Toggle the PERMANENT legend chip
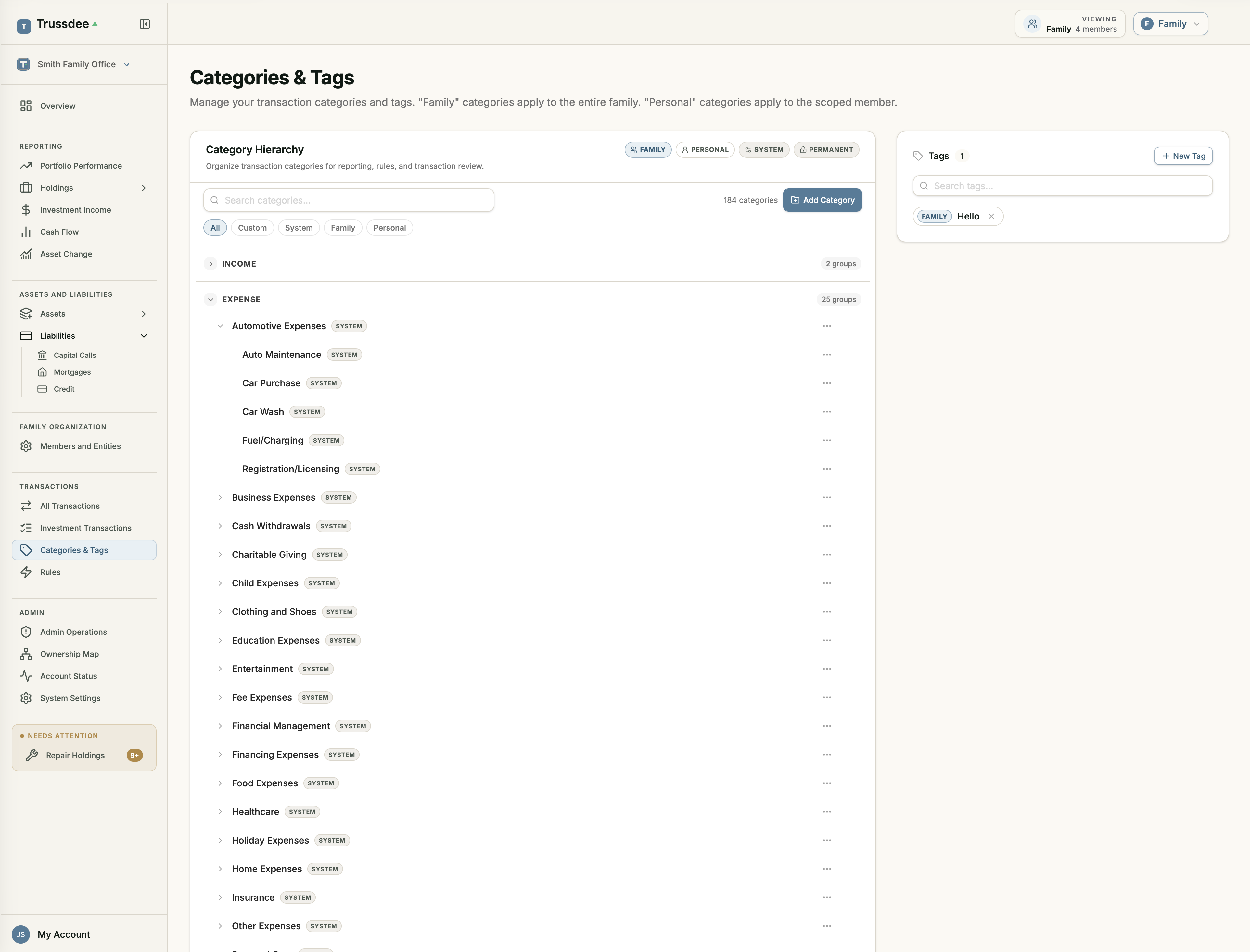 (x=826, y=150)
